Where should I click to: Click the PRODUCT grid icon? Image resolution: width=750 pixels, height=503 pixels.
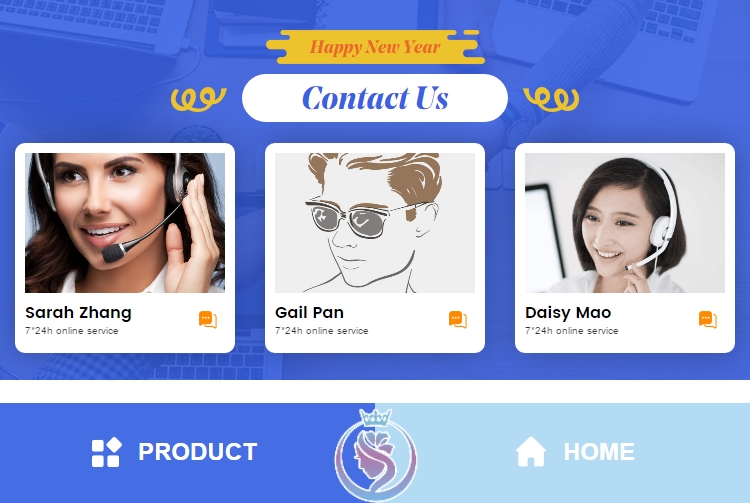coord(107,452)
